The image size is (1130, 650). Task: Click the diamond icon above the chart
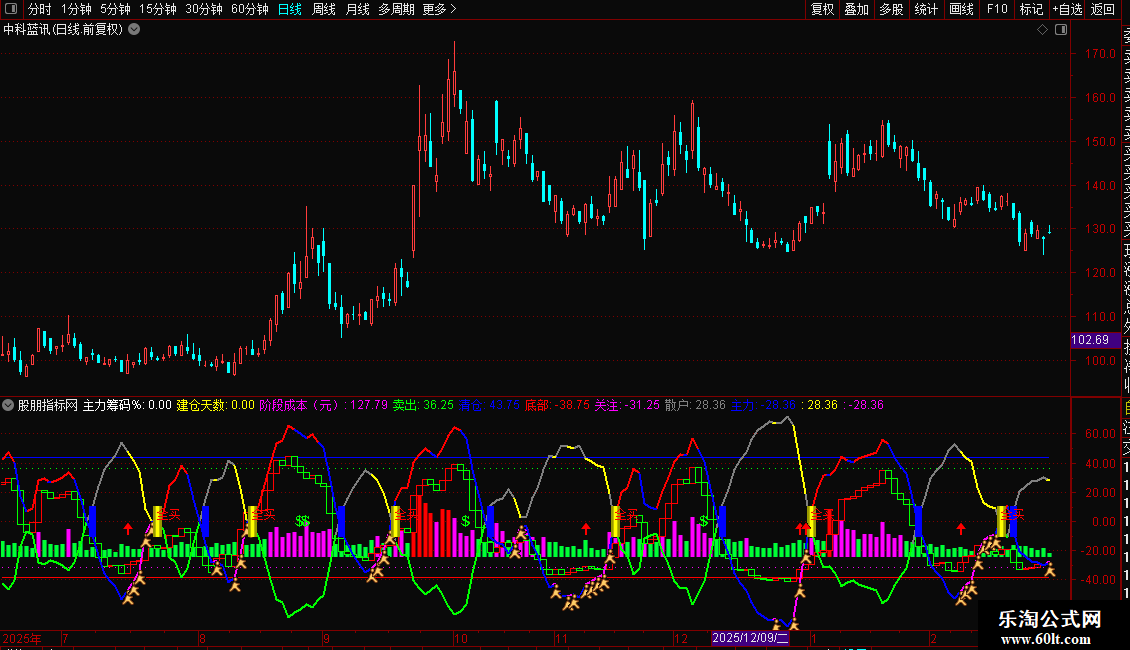pos(1042,30)
